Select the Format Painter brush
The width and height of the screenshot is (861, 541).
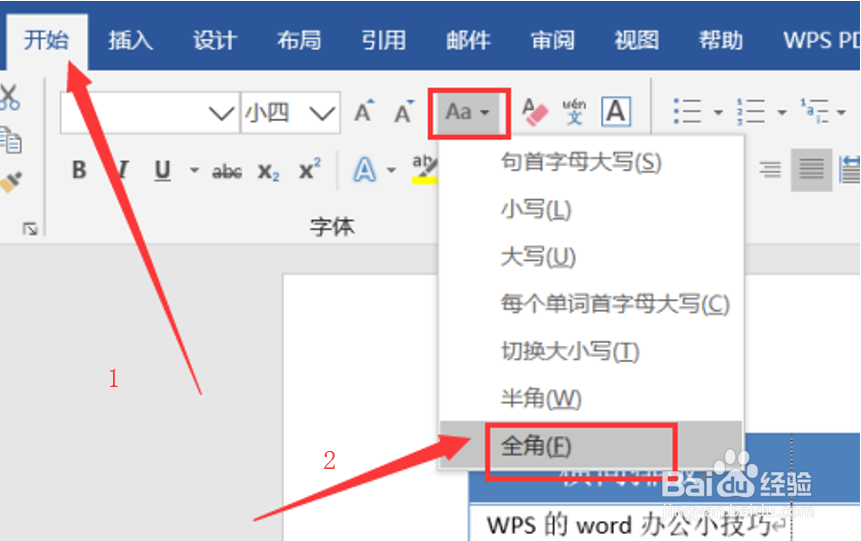(10, 182)
